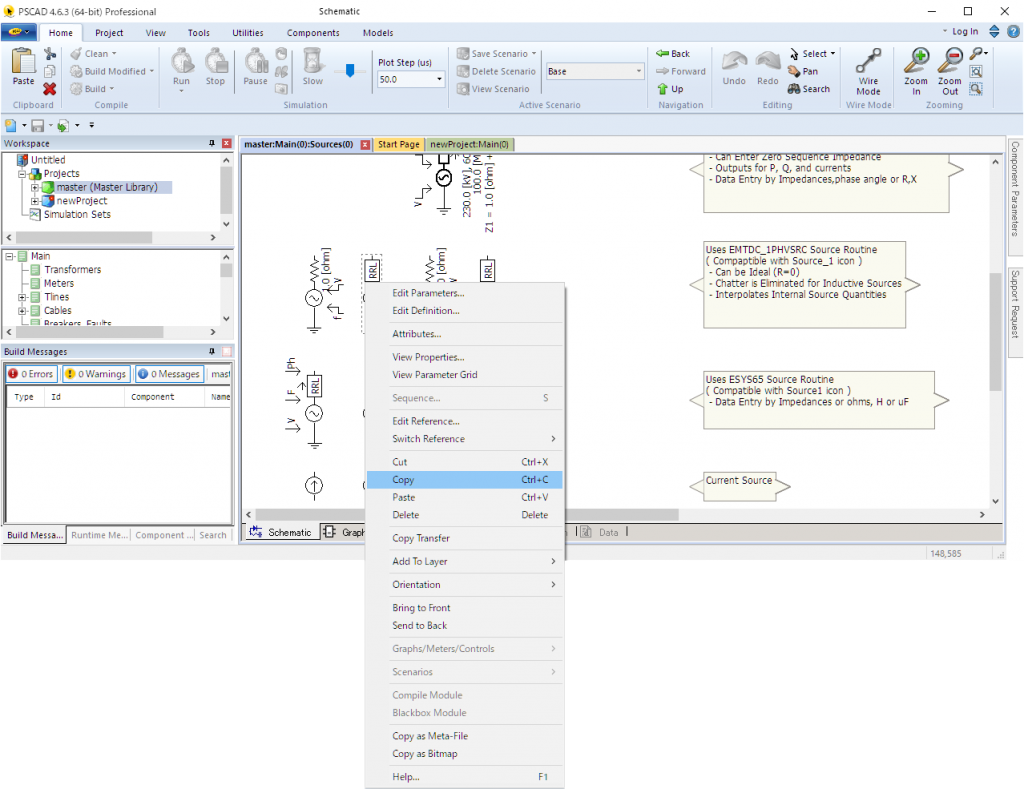Screen dimensions: 1024x789
Task: Toggle the 0 Errors filter
Action: pyautogui.click(x=30, y=374)
